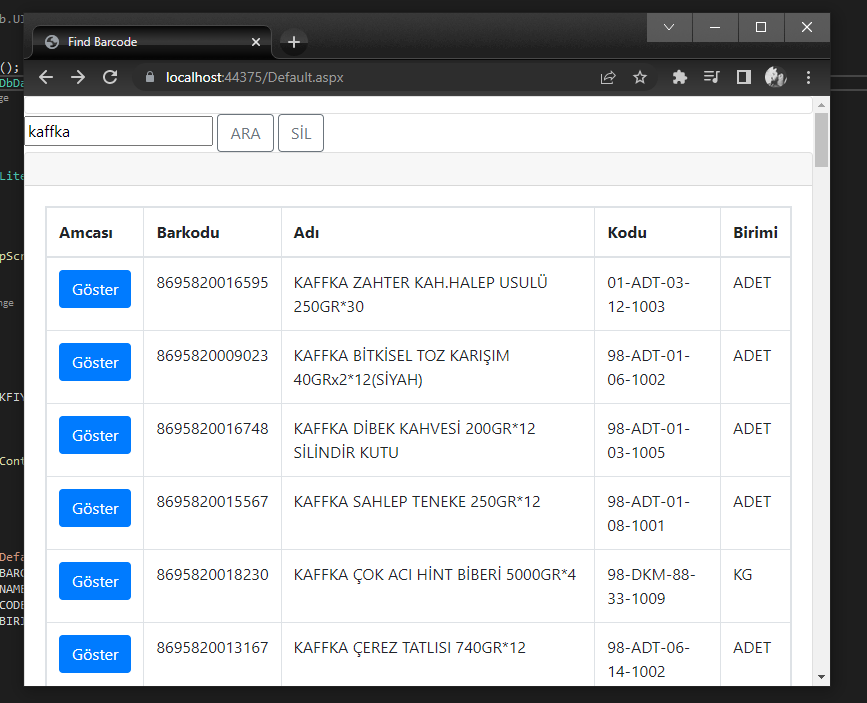Image resolution: width=867 pixels, height=703 pixels.
Task: View site information lock icon
Action: click(x=150, y=77)
